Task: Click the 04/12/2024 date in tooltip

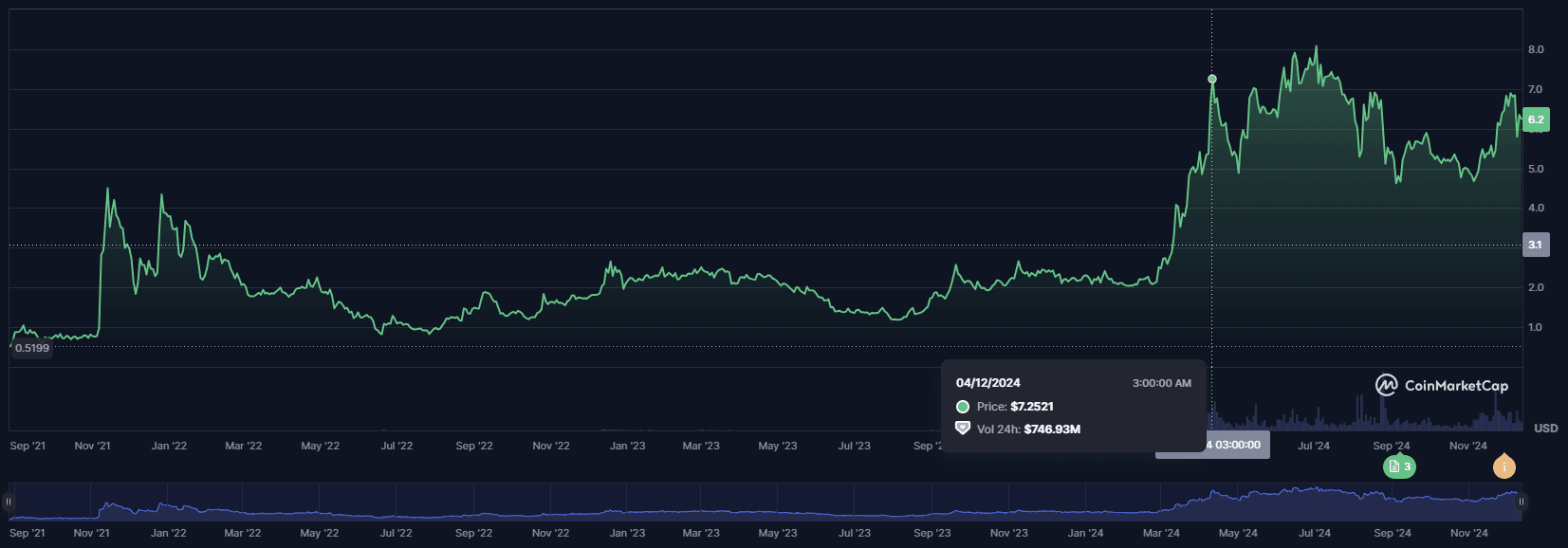Action: (x=987, y=383)
